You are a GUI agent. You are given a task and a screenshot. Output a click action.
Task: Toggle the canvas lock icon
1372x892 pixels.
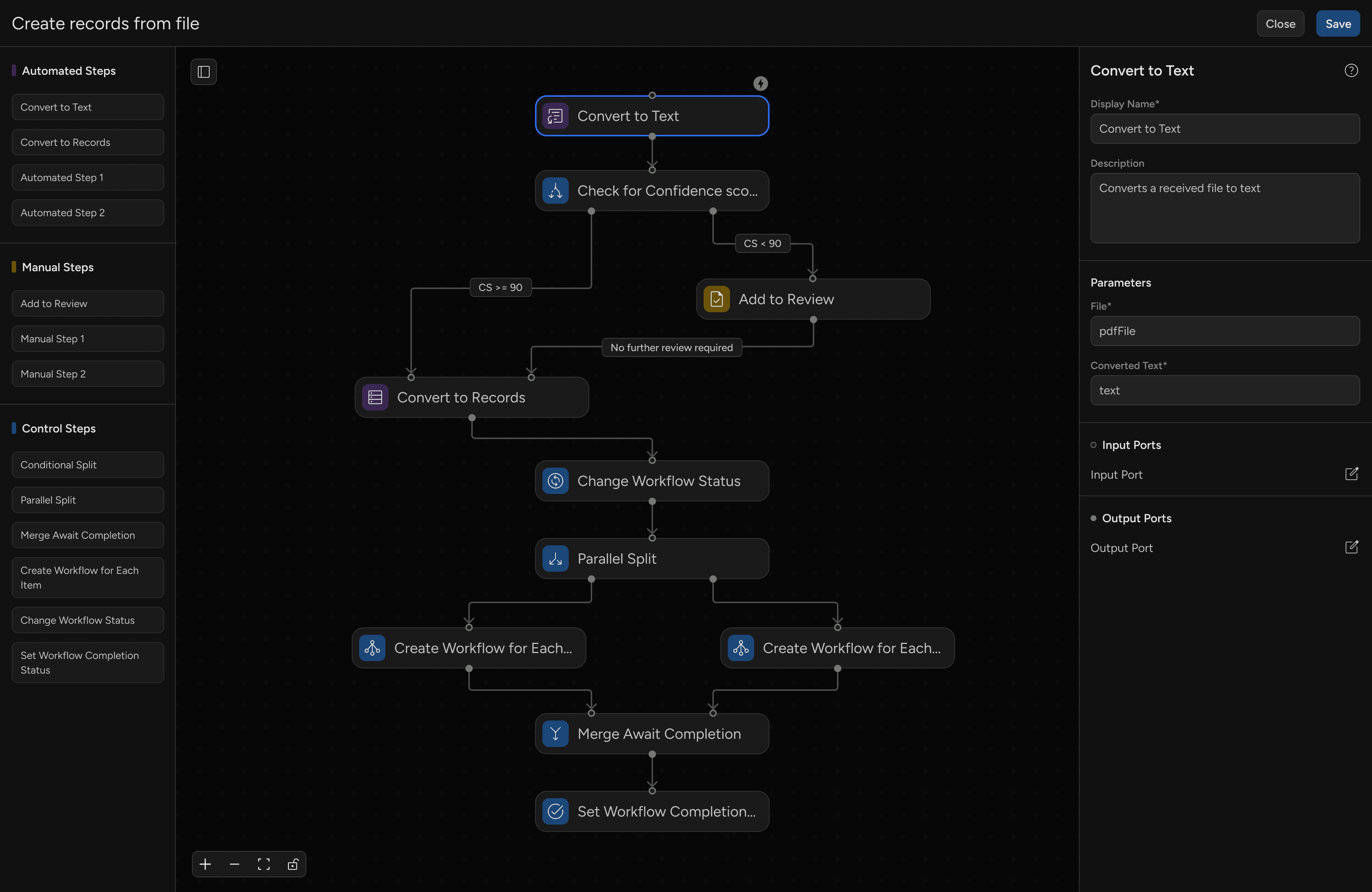tap(293, 864)
